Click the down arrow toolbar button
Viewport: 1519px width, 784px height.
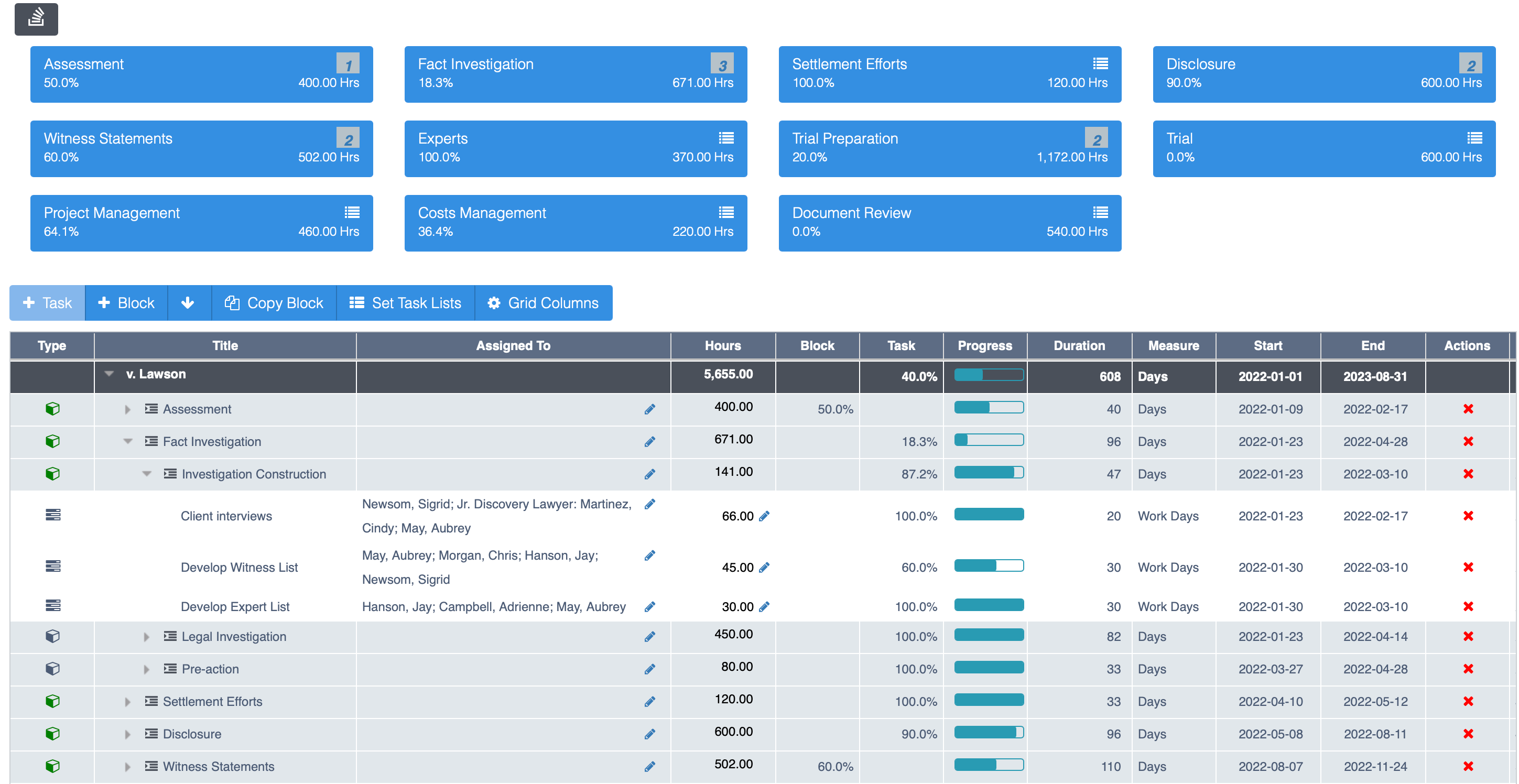pyautogui.click(x=188, y=303)
